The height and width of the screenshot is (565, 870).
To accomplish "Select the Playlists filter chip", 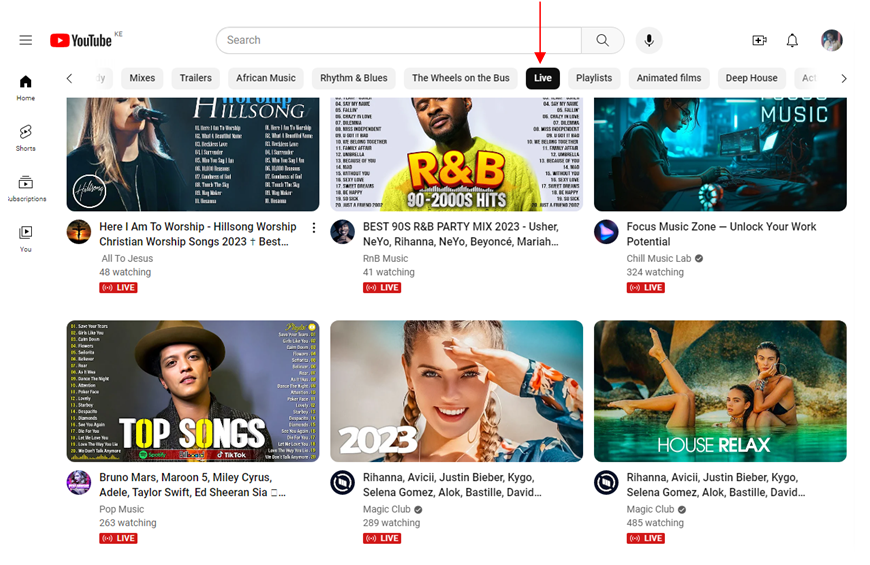I will click(x=594, y=78).
